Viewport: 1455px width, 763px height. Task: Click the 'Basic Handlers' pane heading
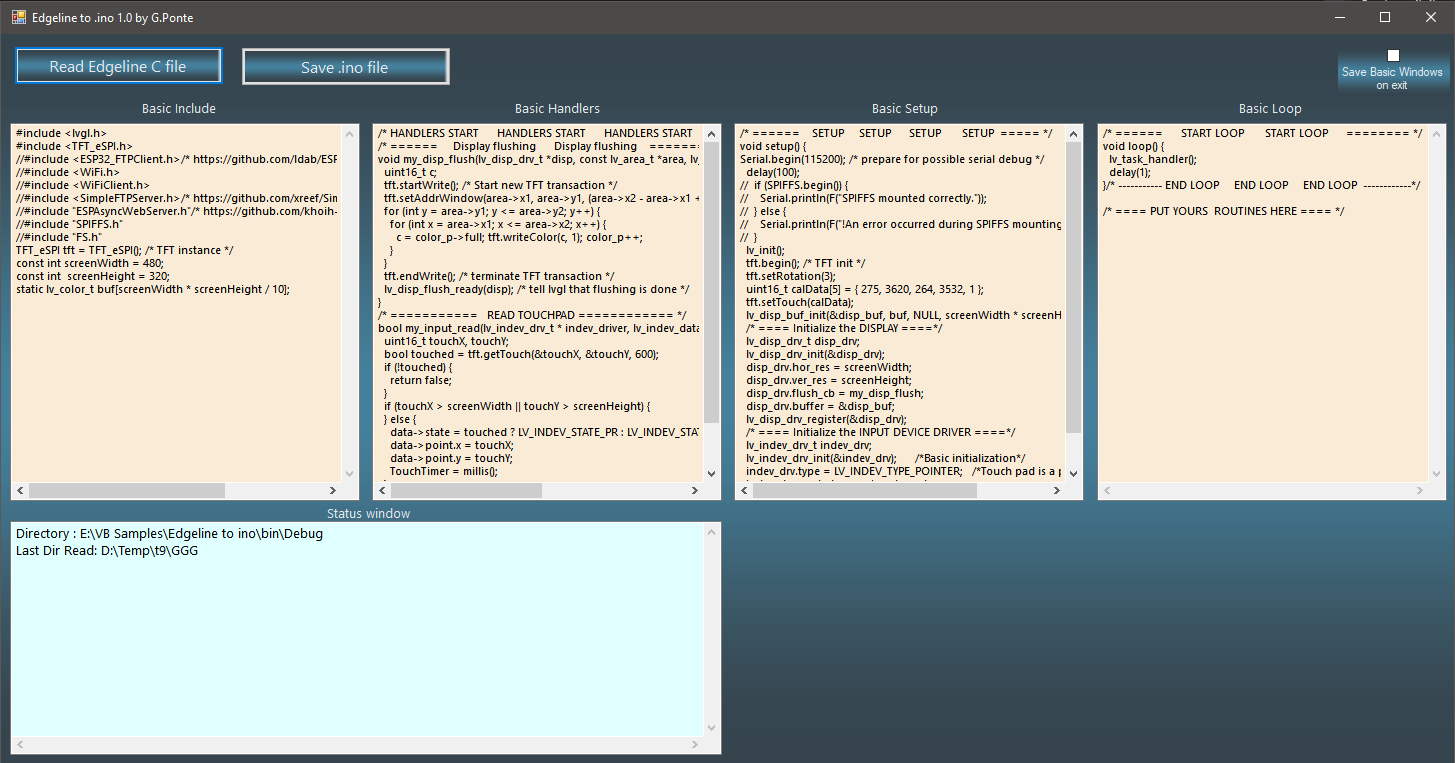pyautogui.click(x=557, y=108)
